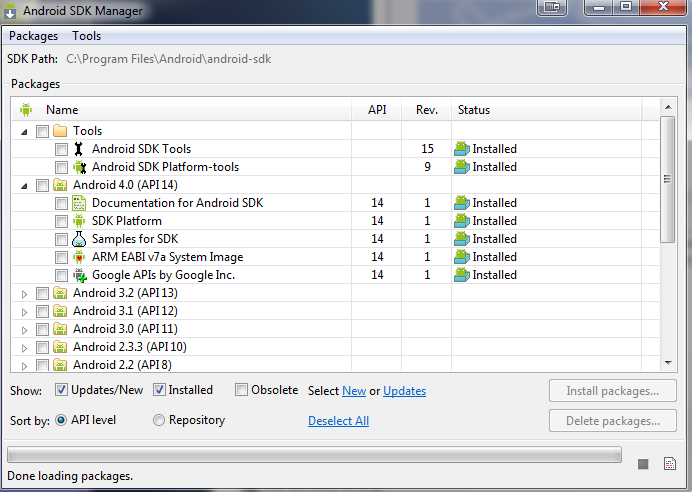This screenshot has width=692, height=492.
Task: Click the Android SDK Tools wrench icon
Action: pyautogui.click(x=79, y=149)
